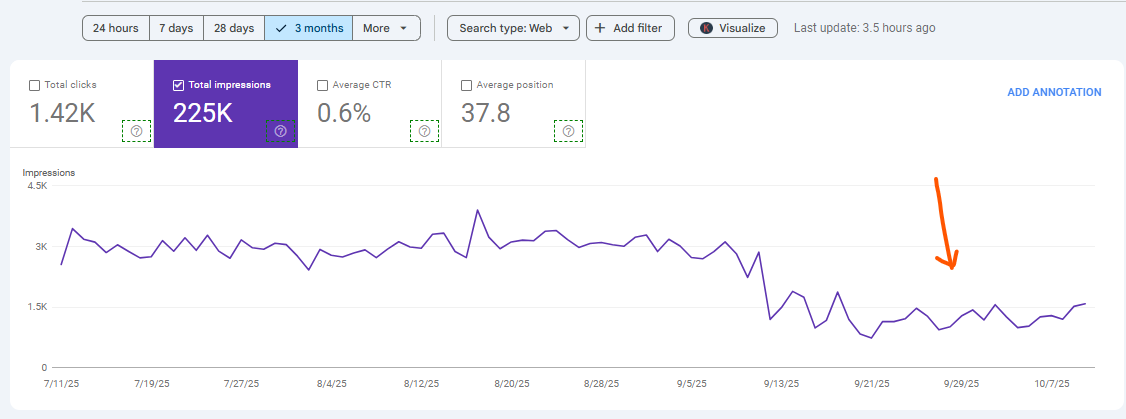
Task: Click the 37.8 Average position value
Action: 486,113
